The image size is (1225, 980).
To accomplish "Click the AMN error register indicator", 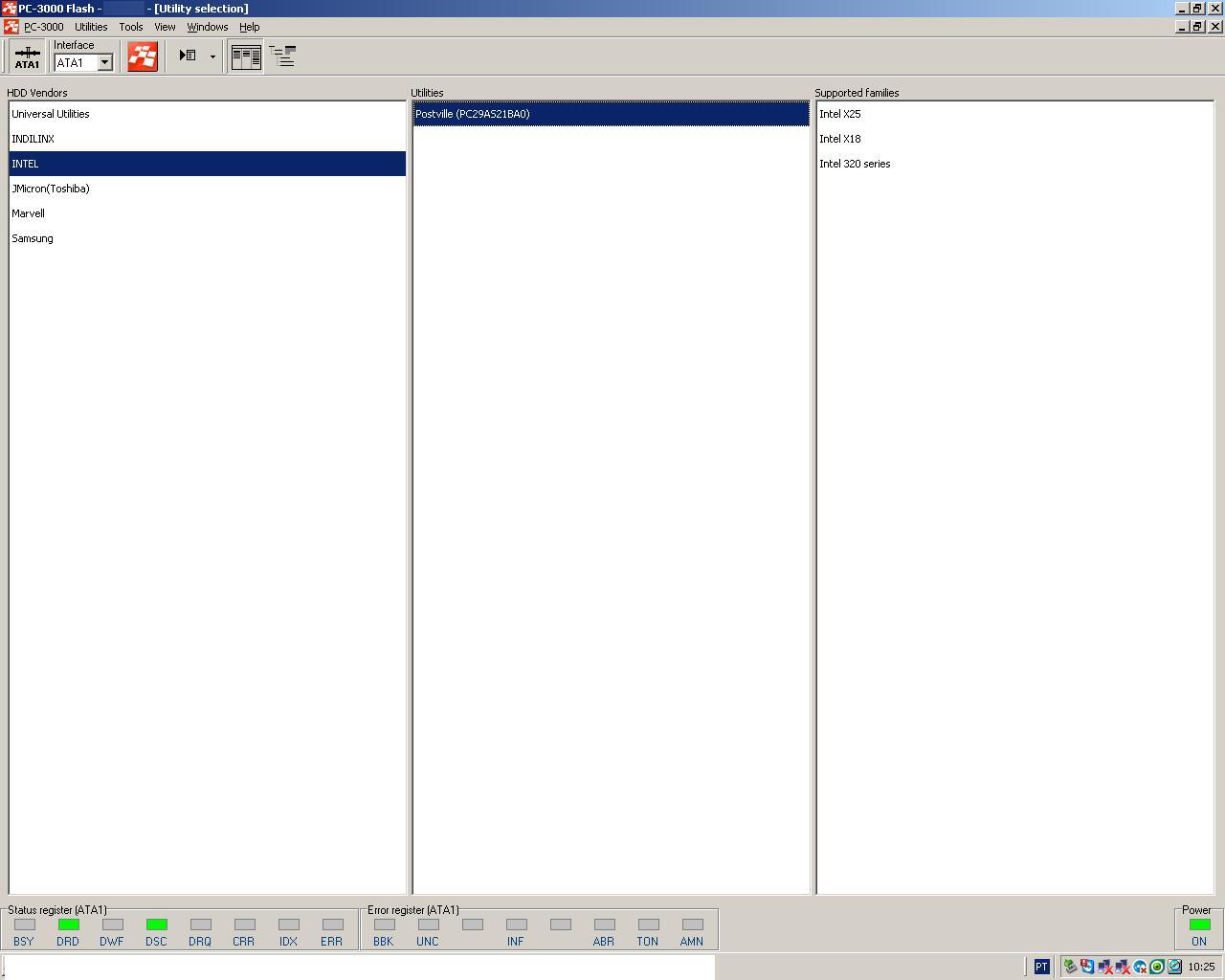I will pyautogui.click(x=693, y=924).
